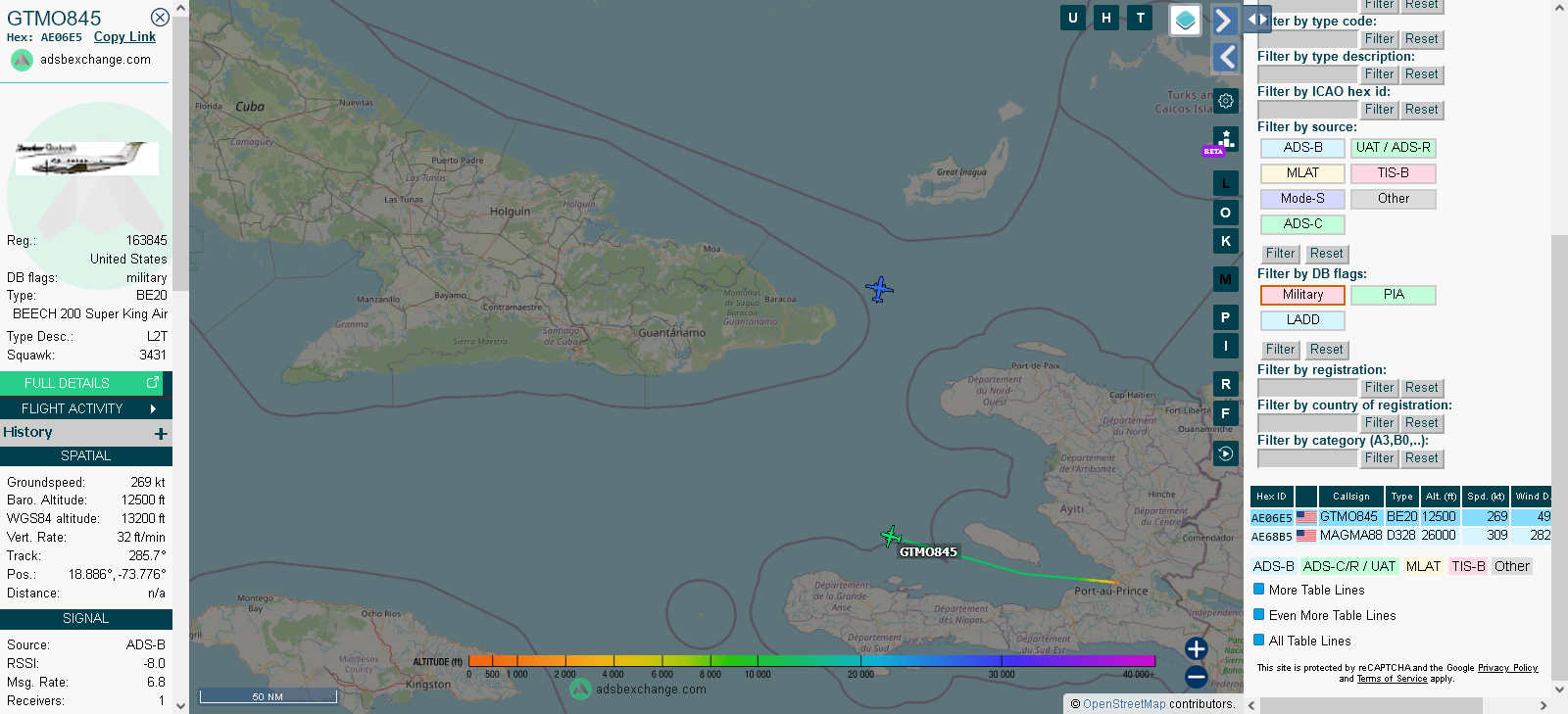
Task: Zoom out with the minus button
Action: (x=1196, y=676)
